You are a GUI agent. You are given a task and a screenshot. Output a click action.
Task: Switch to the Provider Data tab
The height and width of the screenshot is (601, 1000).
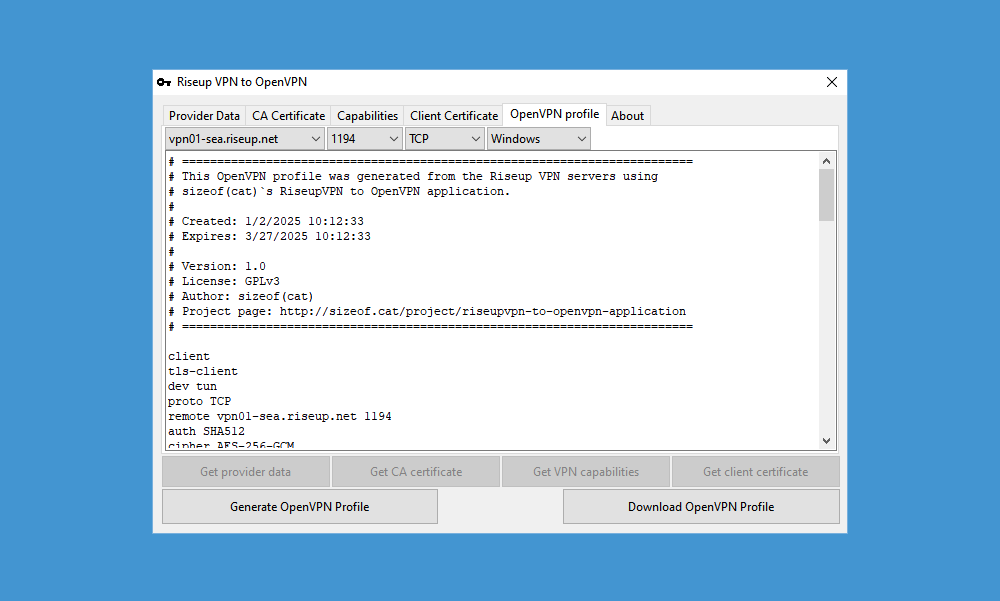tap(204, 116)
